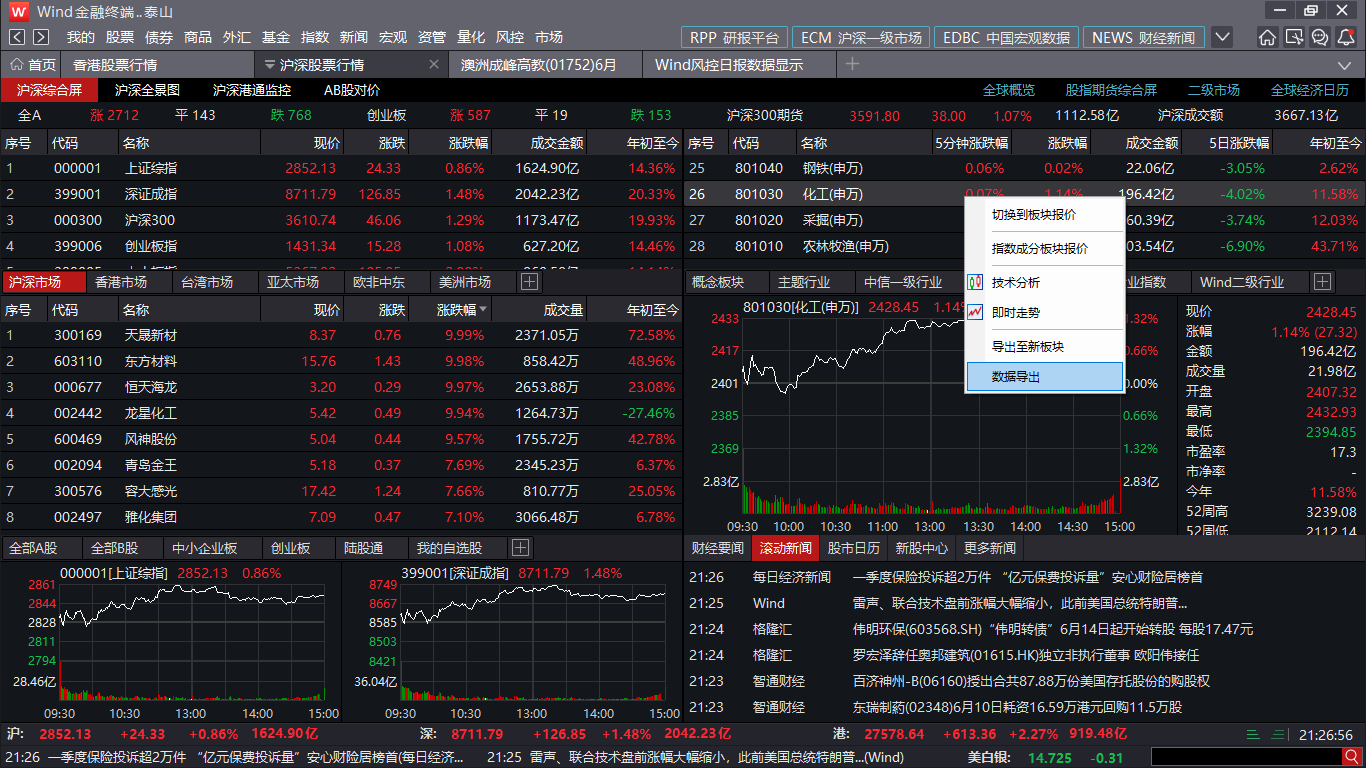
Task: Open the ECM 沪深一级市场 shortcut
Action: pyautogui.click(x=860, y=37)
